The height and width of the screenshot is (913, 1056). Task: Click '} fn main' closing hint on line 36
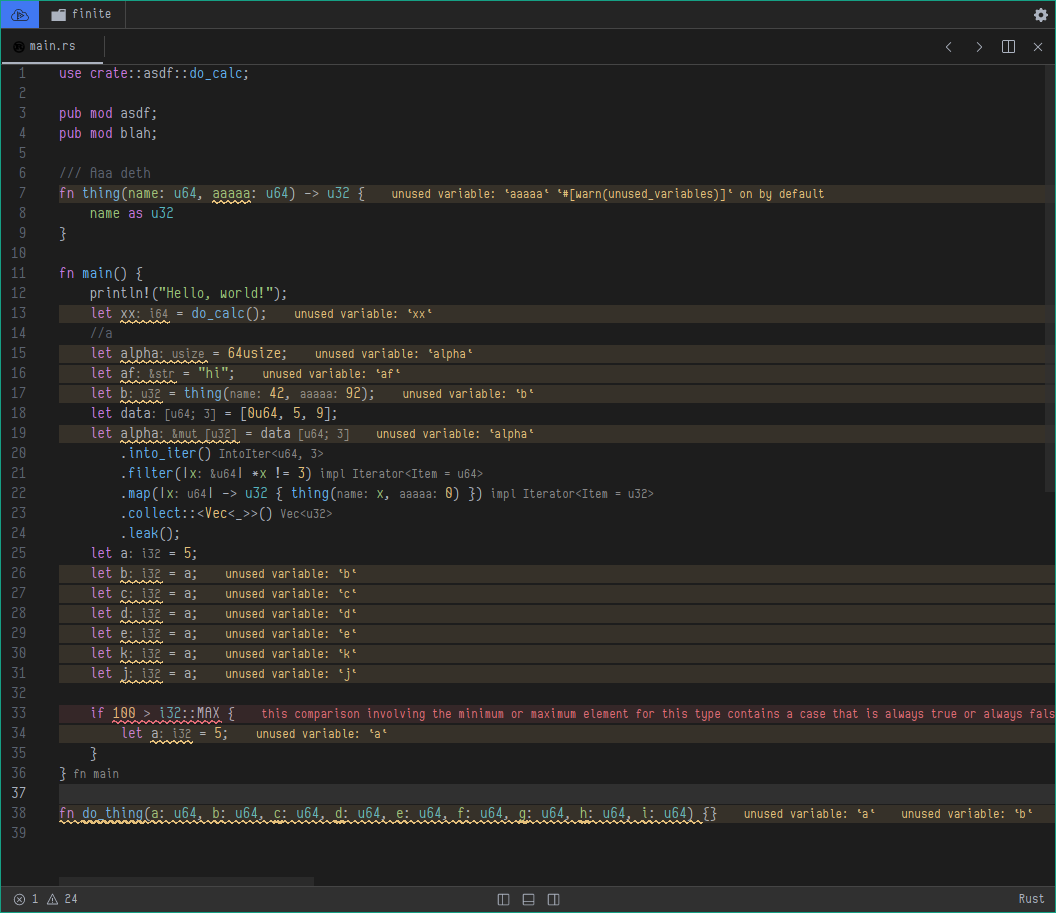point(89,774)
